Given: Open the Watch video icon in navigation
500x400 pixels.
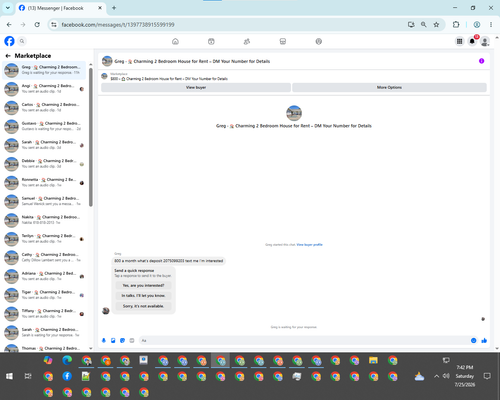Looking at the screenshot, I should [211, 41].
